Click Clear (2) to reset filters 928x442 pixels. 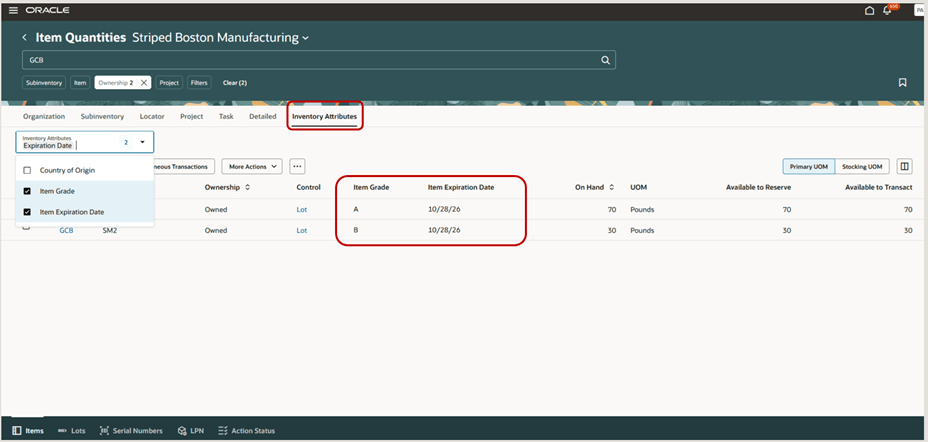[x=235, y=83]
